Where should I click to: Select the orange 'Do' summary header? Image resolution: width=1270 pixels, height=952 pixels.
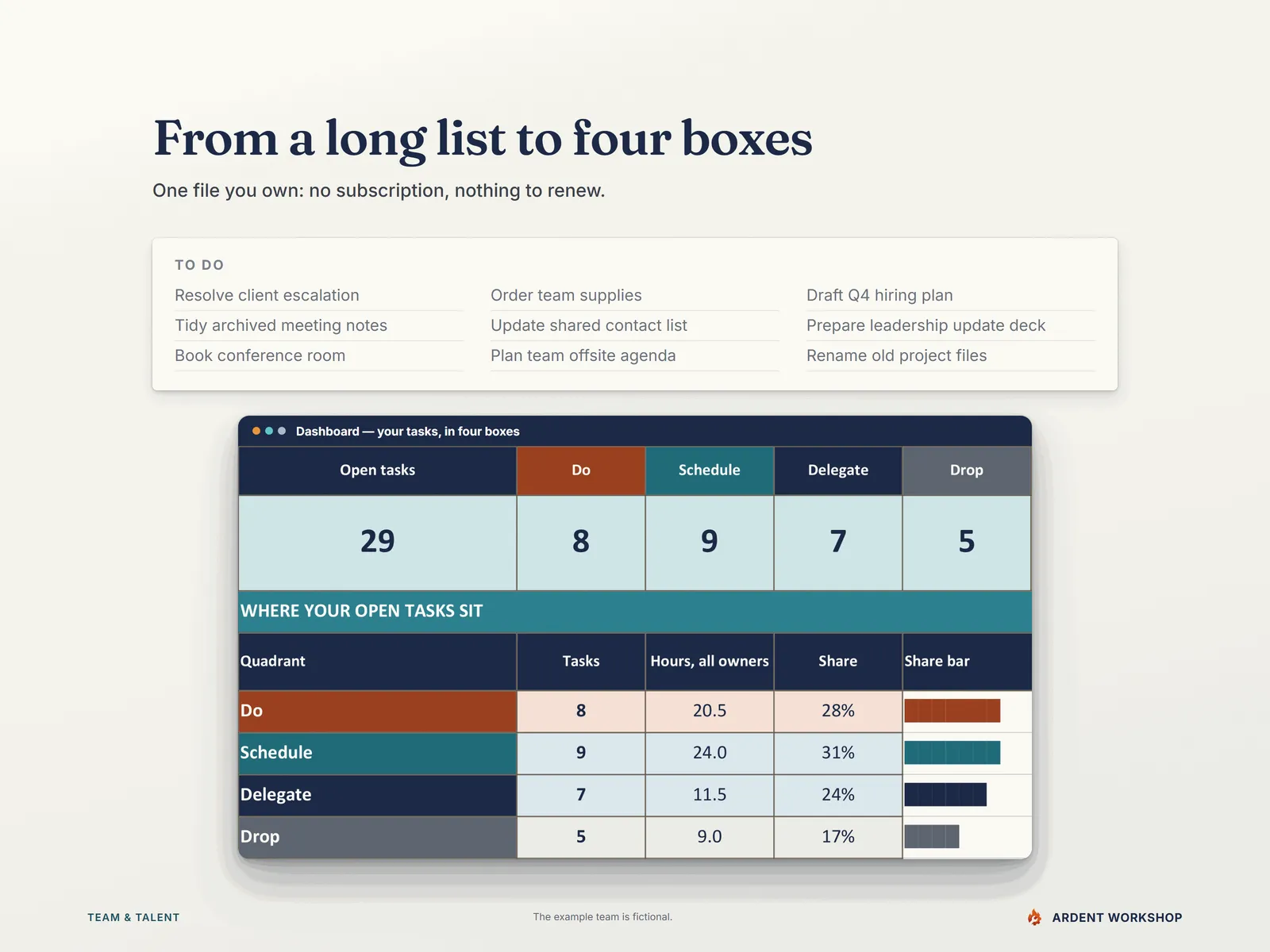(581, 470)
